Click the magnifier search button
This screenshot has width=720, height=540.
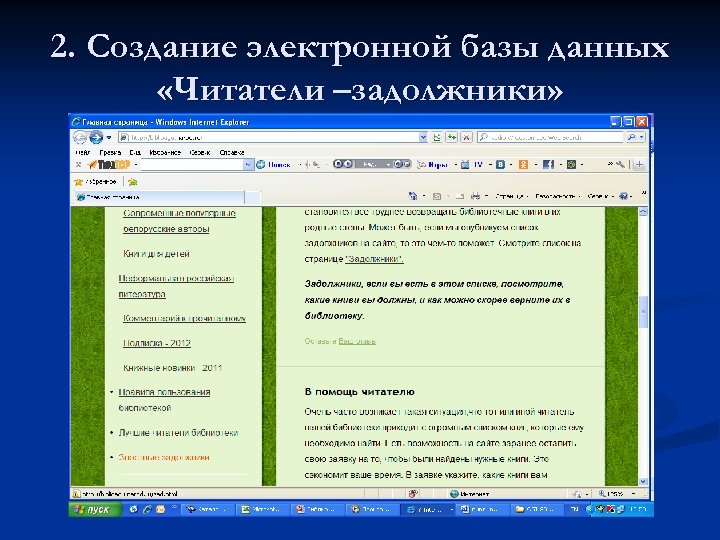pos(632,137)
